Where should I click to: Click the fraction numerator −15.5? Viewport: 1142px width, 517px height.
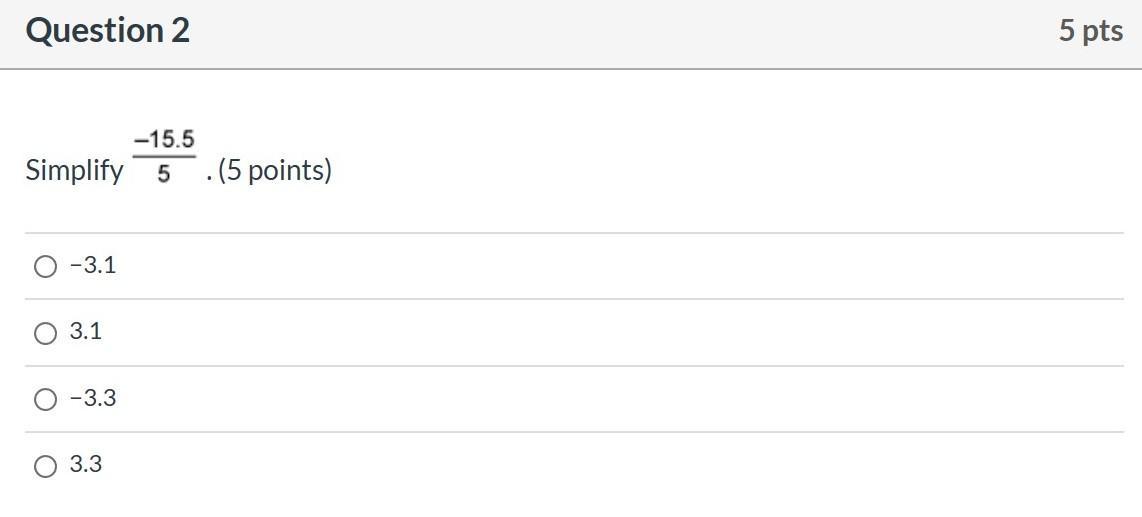click(x=164, y=139)
